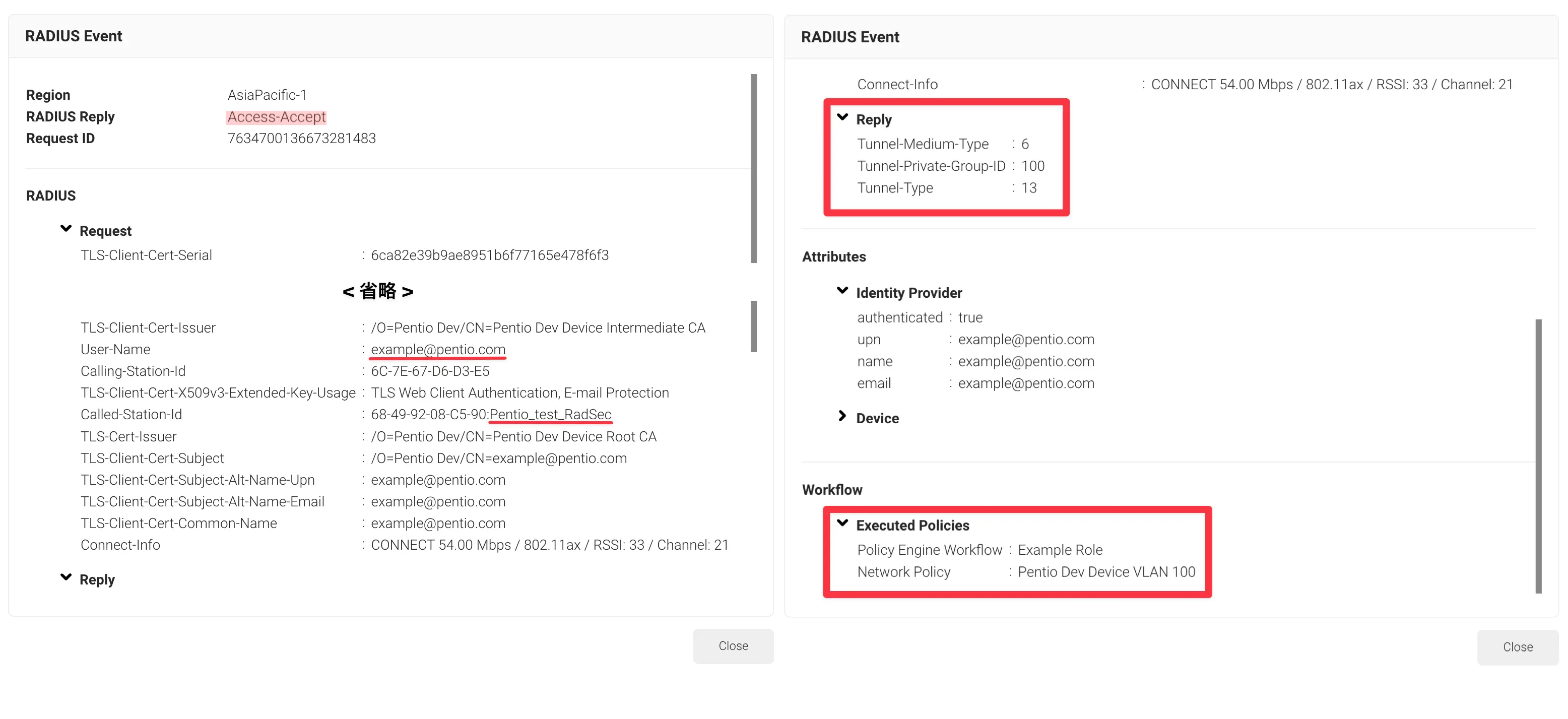Click the Request ID number
Screen dimensions: 1568x719
click(x=301, y=138)
